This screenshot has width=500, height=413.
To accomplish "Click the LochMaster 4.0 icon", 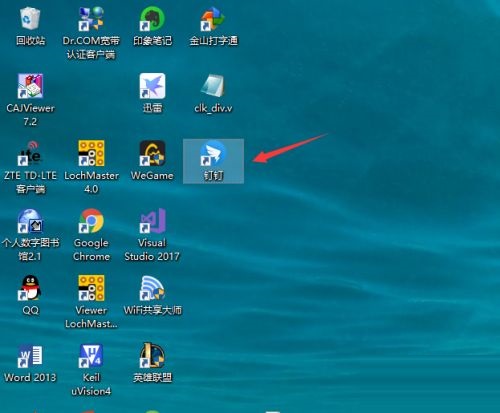I will coord(91,153).
